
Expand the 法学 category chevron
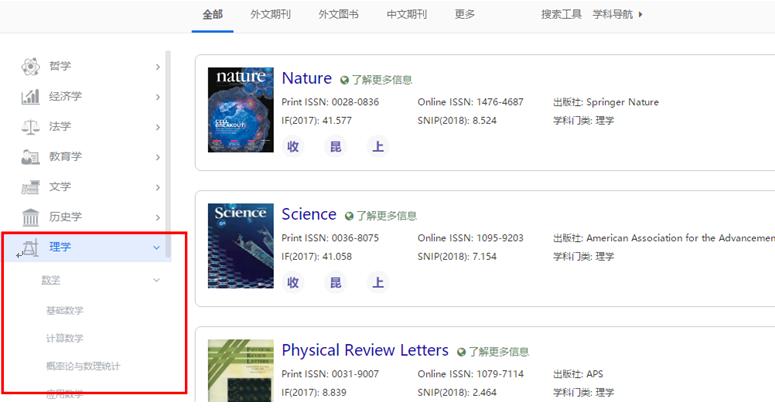(x=158, y=127)
